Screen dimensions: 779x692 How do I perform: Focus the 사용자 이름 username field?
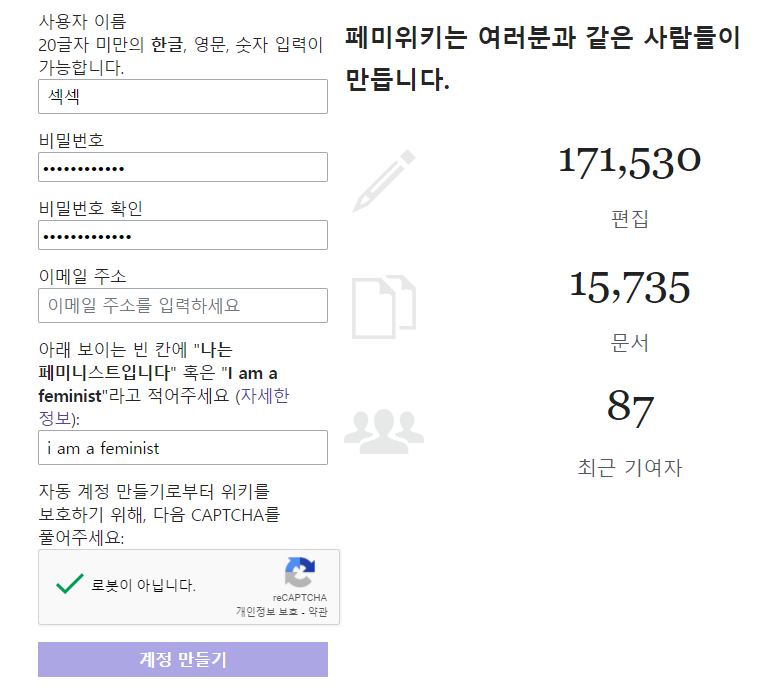pos(183,97)
